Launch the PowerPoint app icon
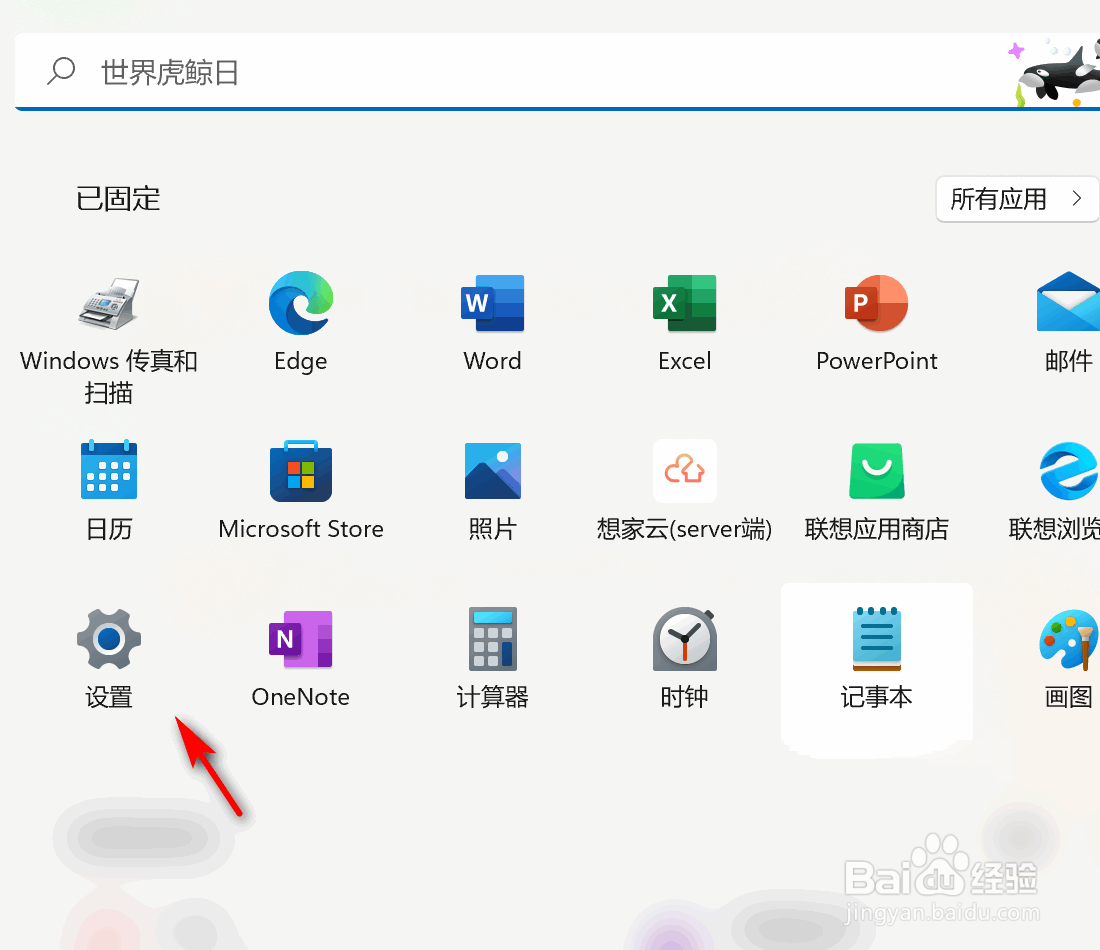This screenshot has width=1100, height=950. 876,303
